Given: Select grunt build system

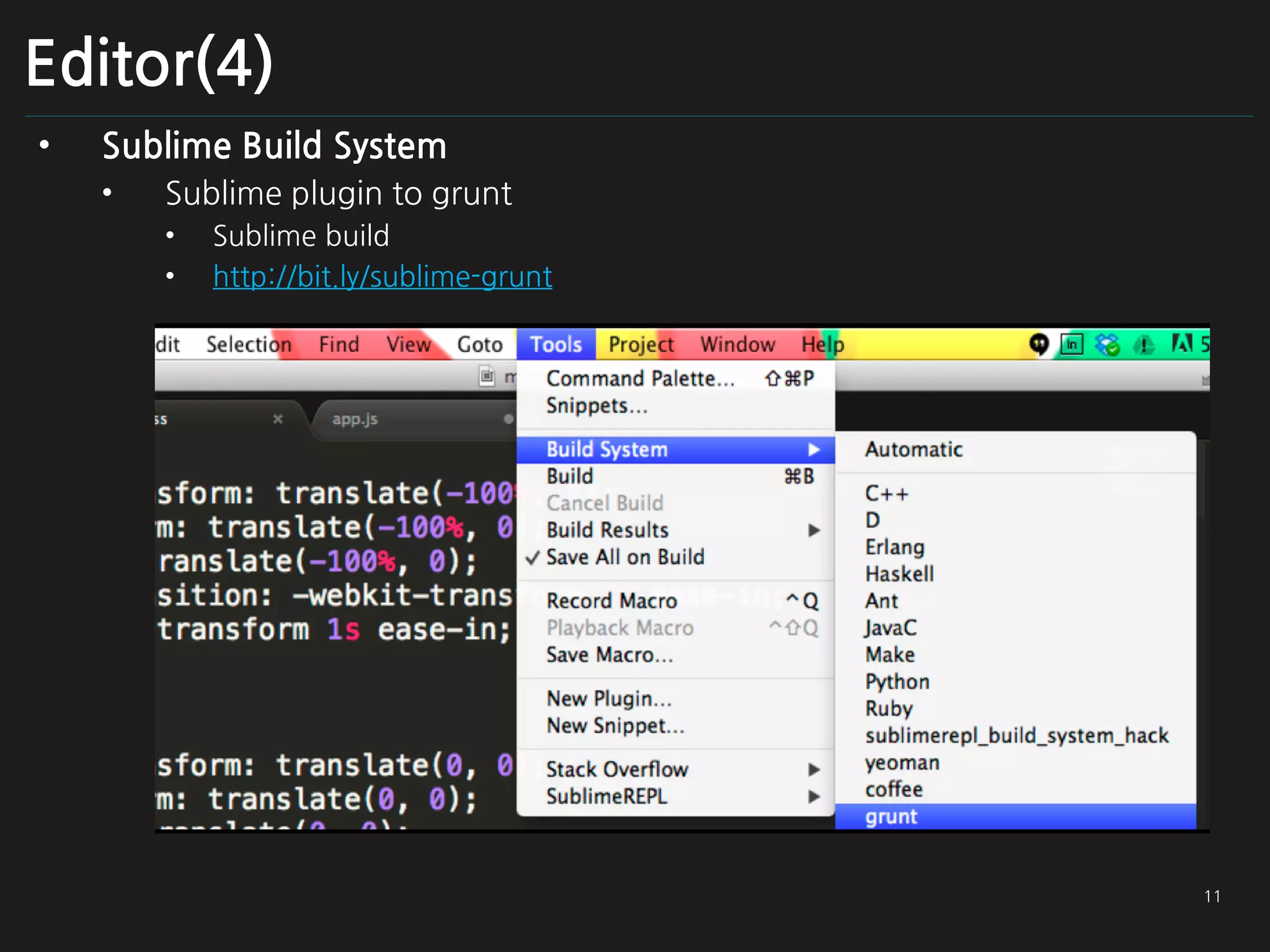Looking at the screenshot, I should (1016, 817).
